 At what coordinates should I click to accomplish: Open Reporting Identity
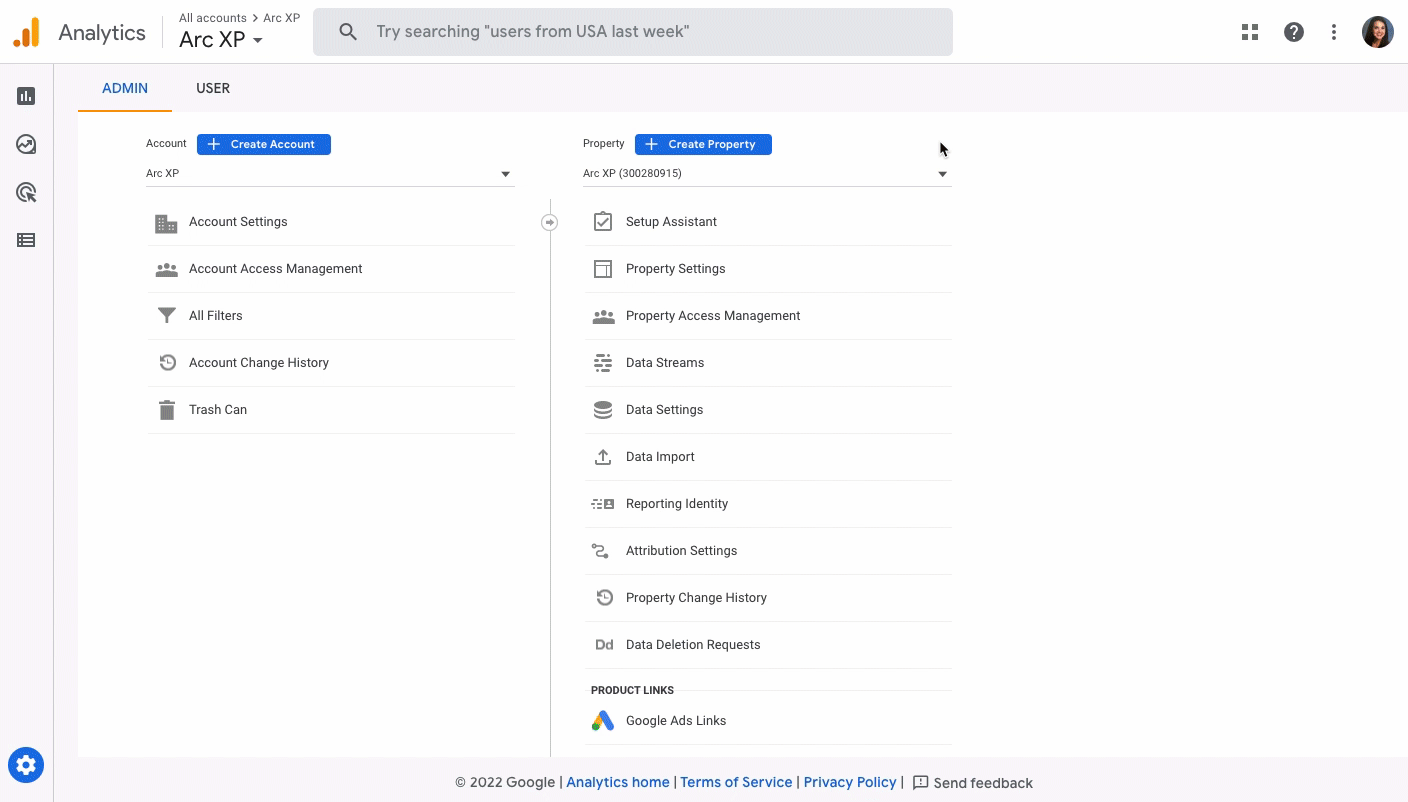tap(677, 504)
